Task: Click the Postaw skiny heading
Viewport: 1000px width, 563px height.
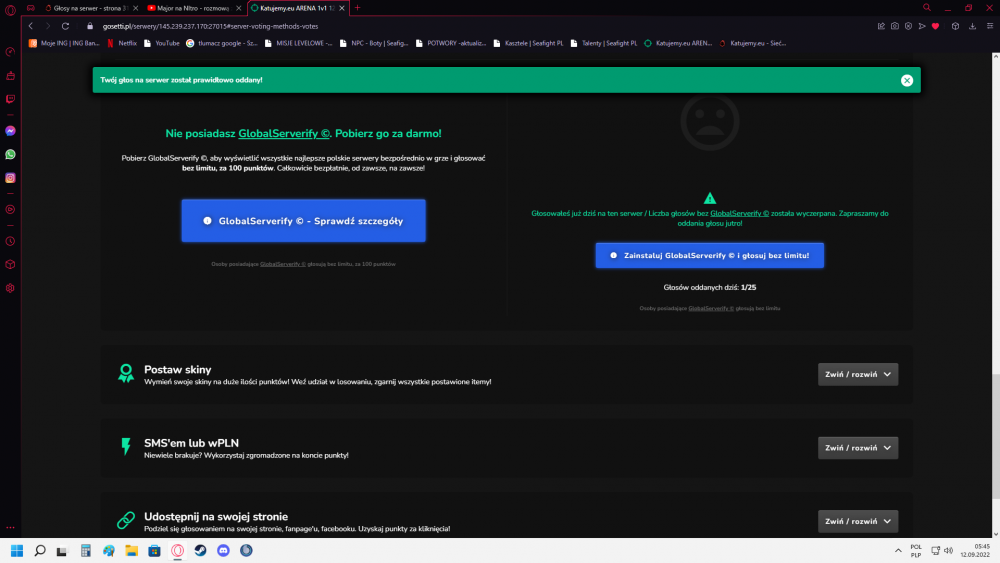Action: coord(177,370)
